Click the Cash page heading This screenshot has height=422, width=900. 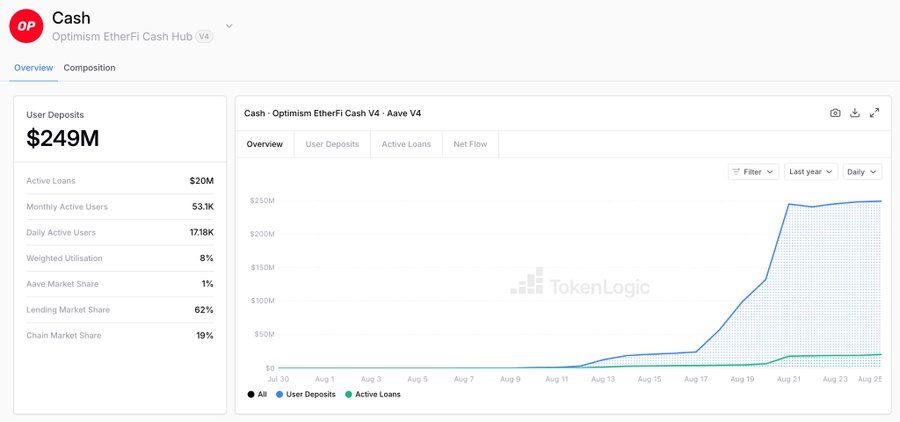coord(71,18)
